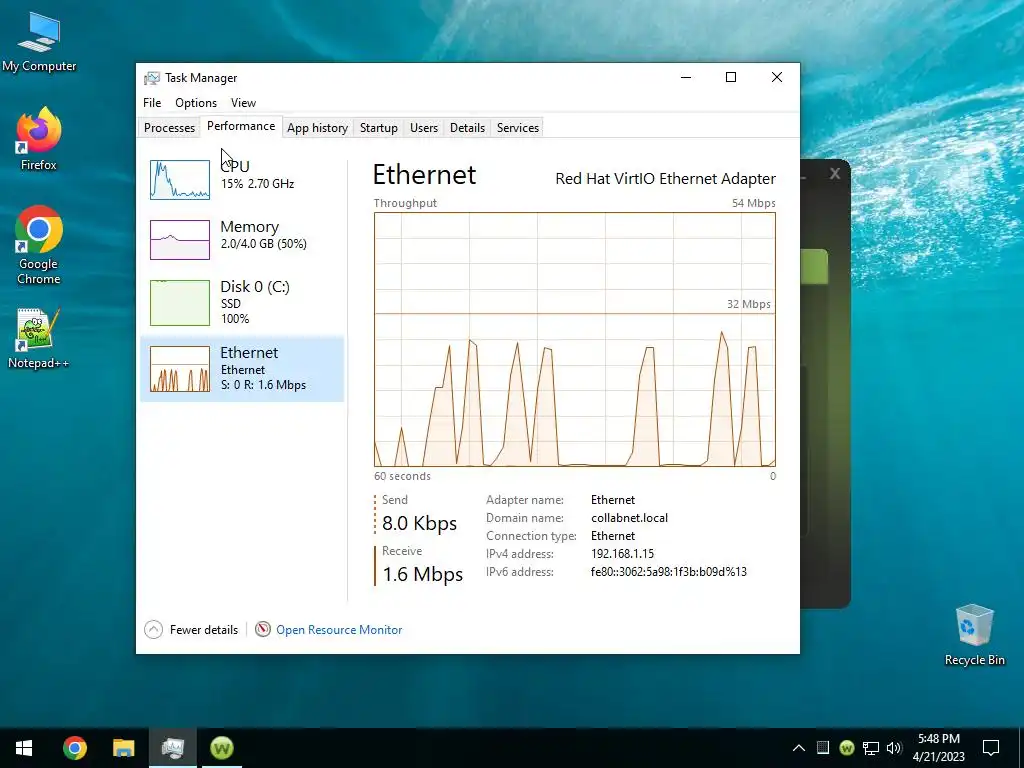This screenshot has height=768, width=1024.
Task: Click the CPU 15% 2.70 GHz text
Action: pos(257,184)
